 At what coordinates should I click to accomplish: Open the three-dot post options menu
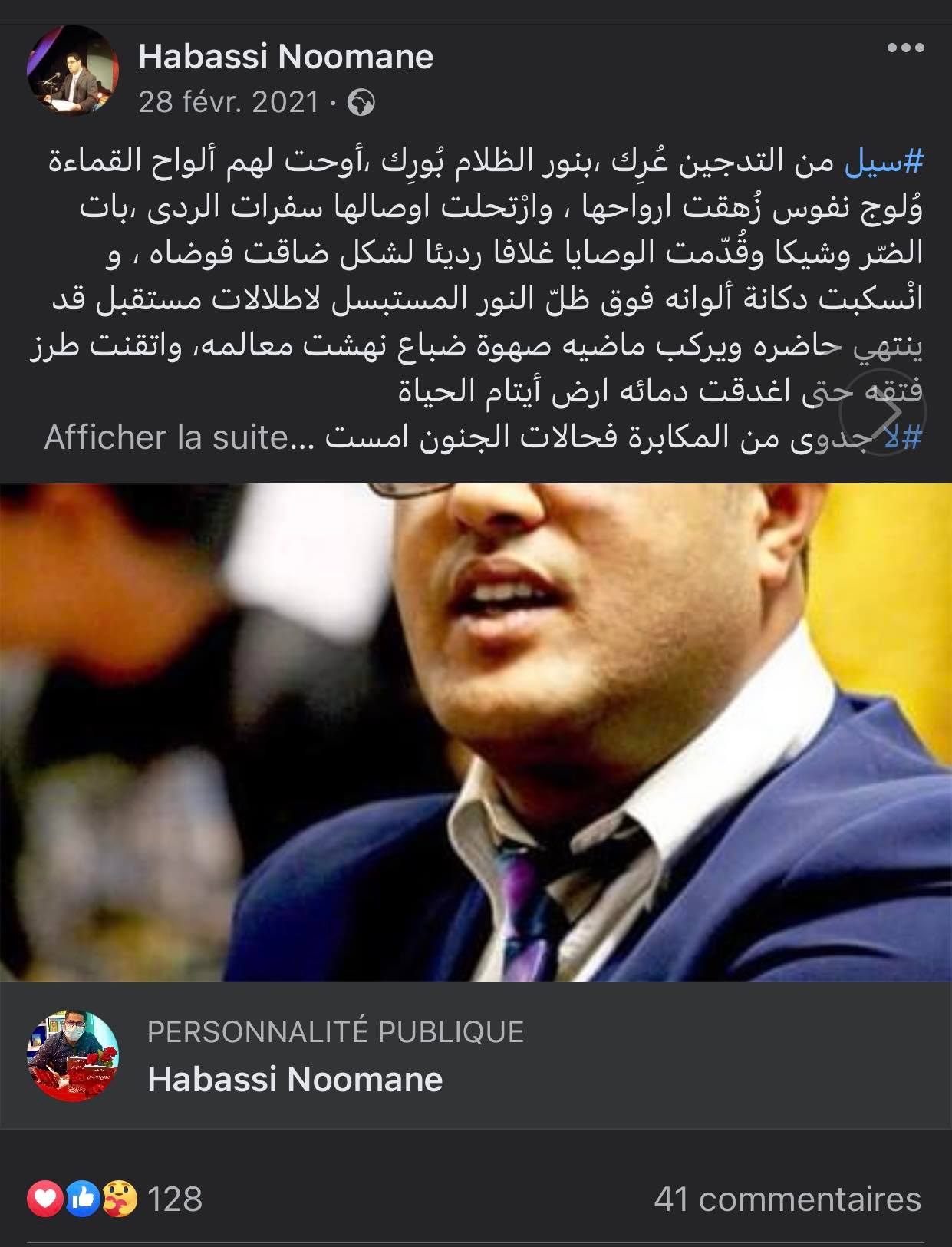point(905,48)
